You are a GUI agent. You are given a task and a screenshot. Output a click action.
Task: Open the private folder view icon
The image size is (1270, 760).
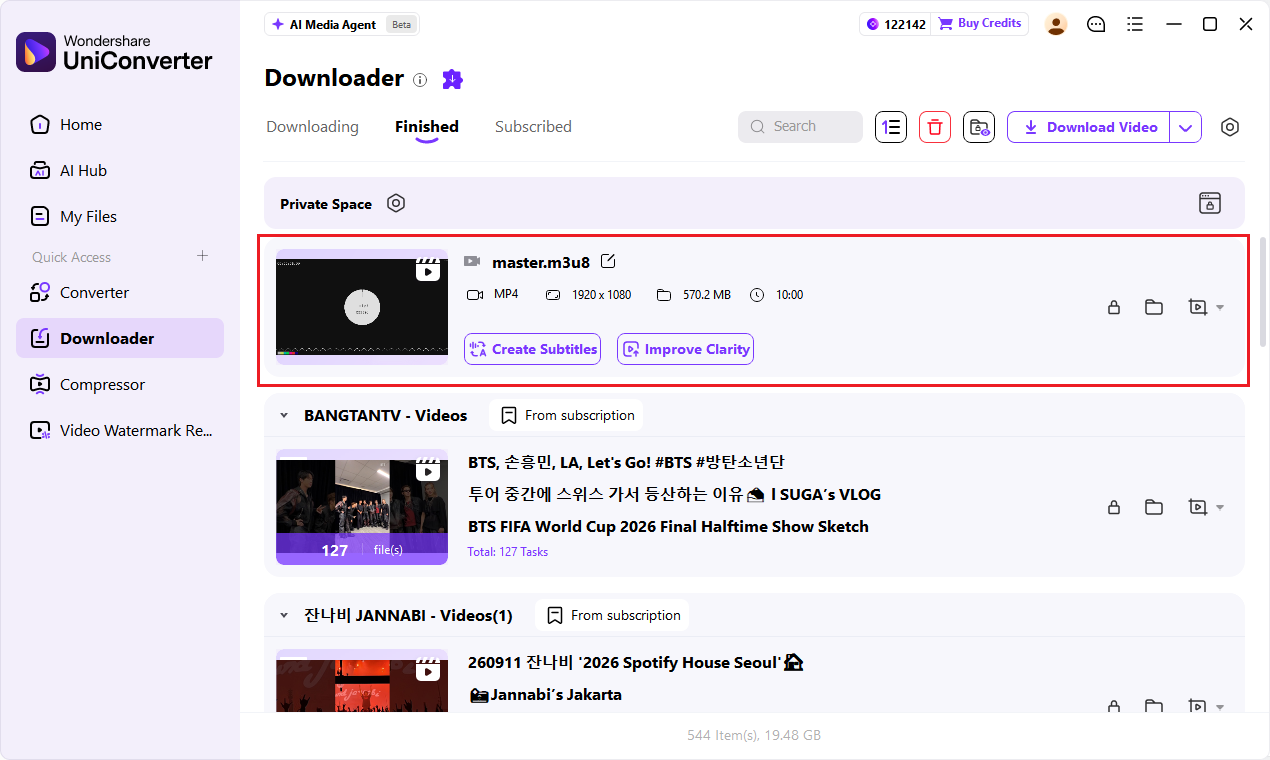(x=979, y=127)
